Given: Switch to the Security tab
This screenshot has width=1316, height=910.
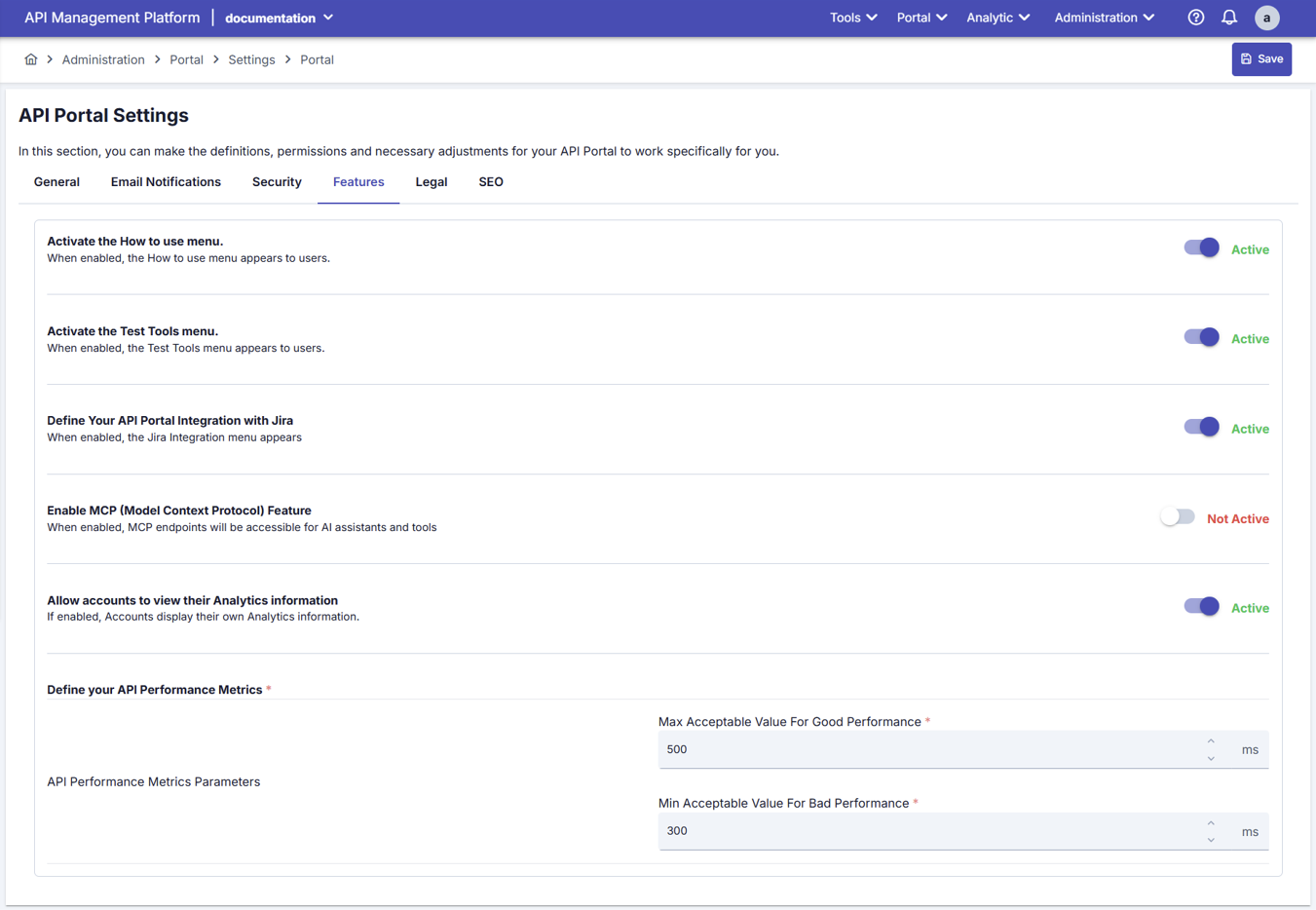Looking at the screenshot, I should pos(277,182).
